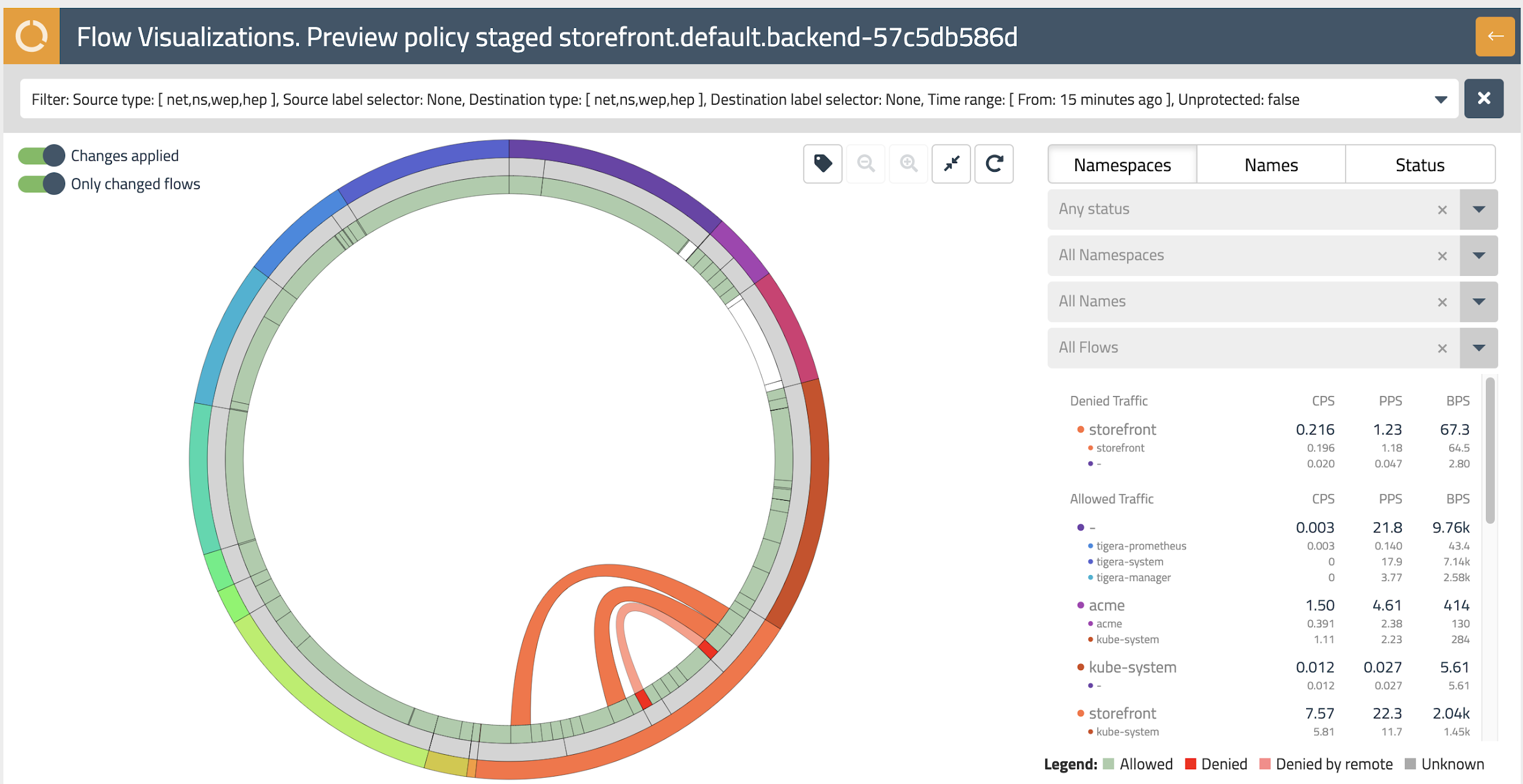Click the flow list scrollbar

tap(1490, 451)
